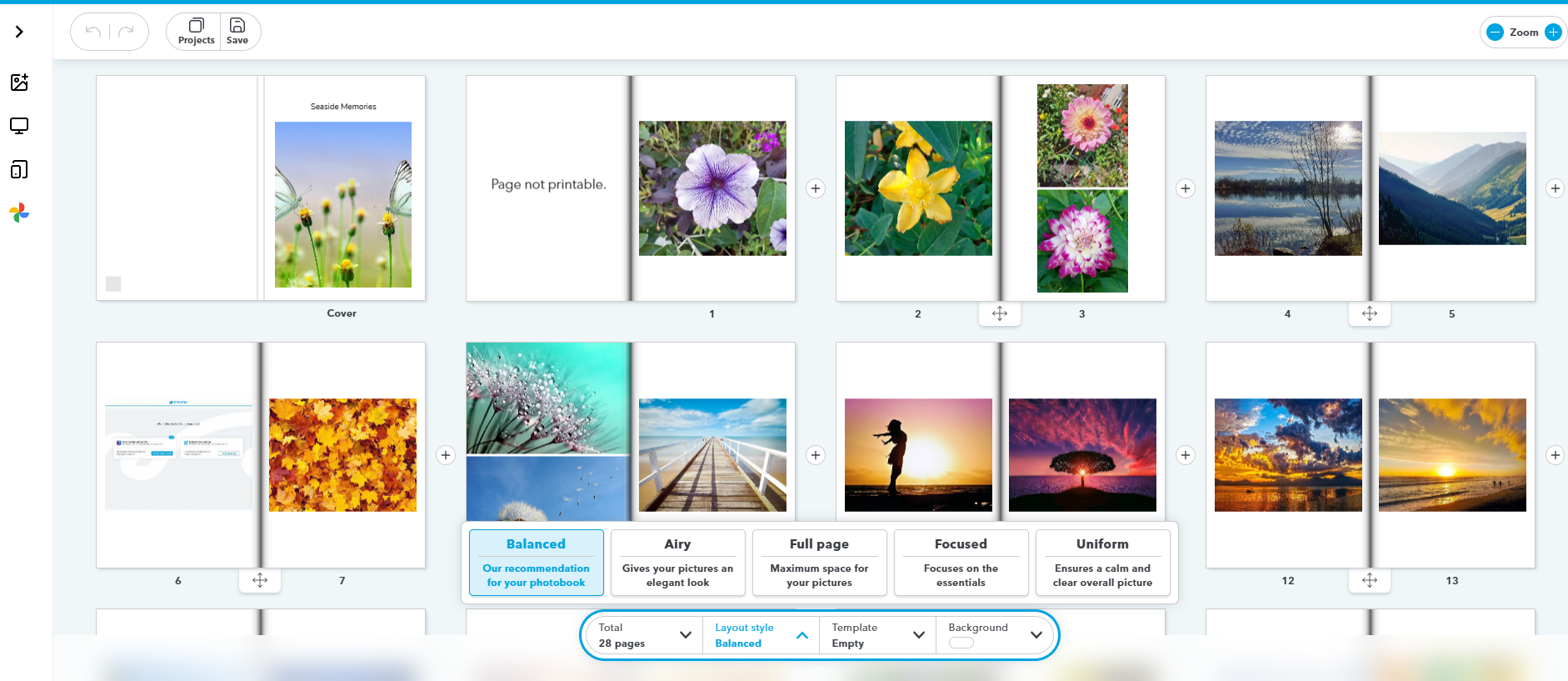Add pages after the page 1 spread
Image resolution: width=1568 pixels, height=681 pixels.
816,188
